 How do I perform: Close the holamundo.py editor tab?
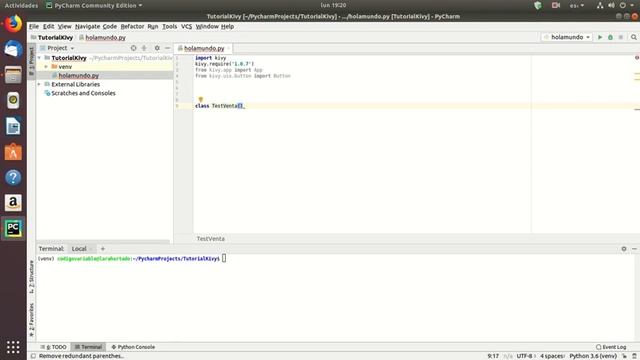229,48
